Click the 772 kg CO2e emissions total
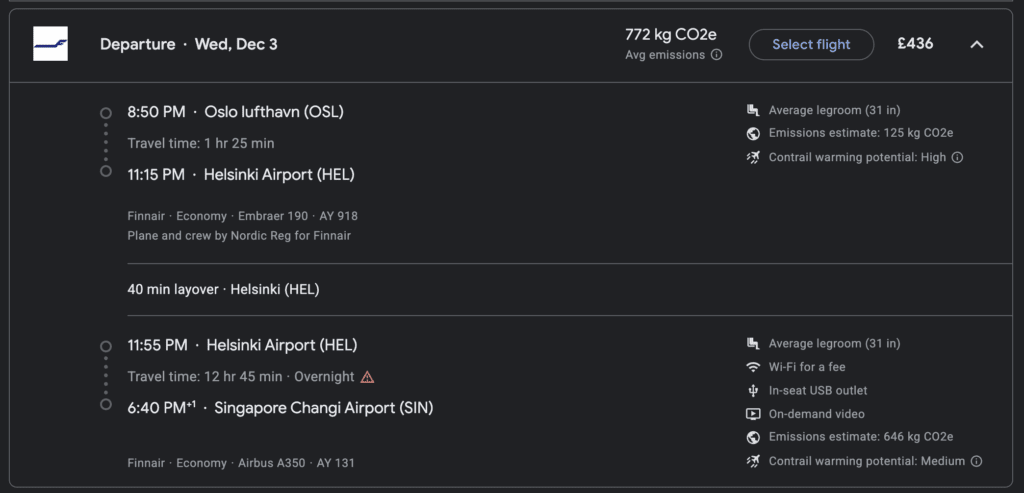The width and height of the screenshot is (1024, 493). pos(670,35)
